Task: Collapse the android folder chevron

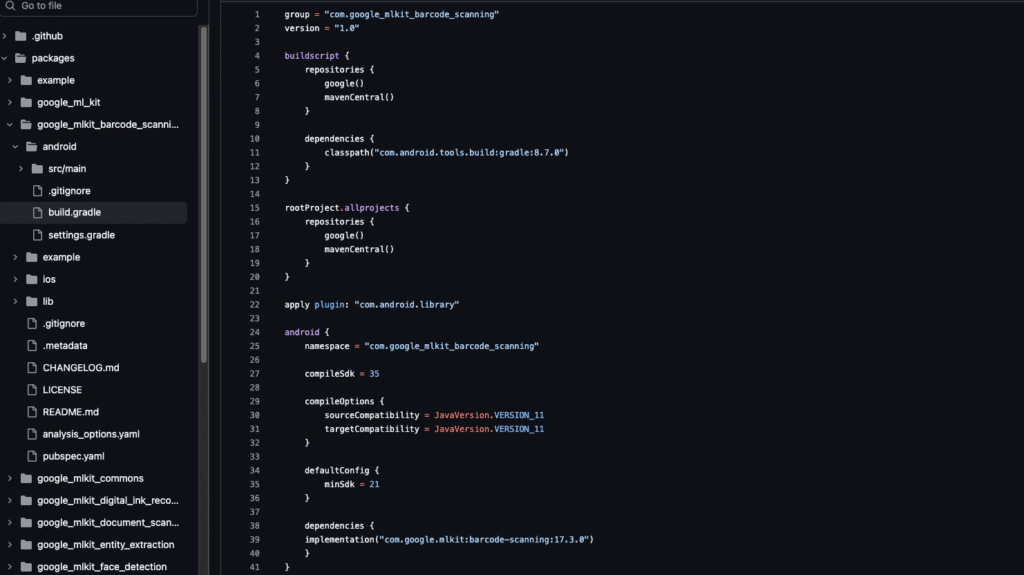Action: coord(16,147)
